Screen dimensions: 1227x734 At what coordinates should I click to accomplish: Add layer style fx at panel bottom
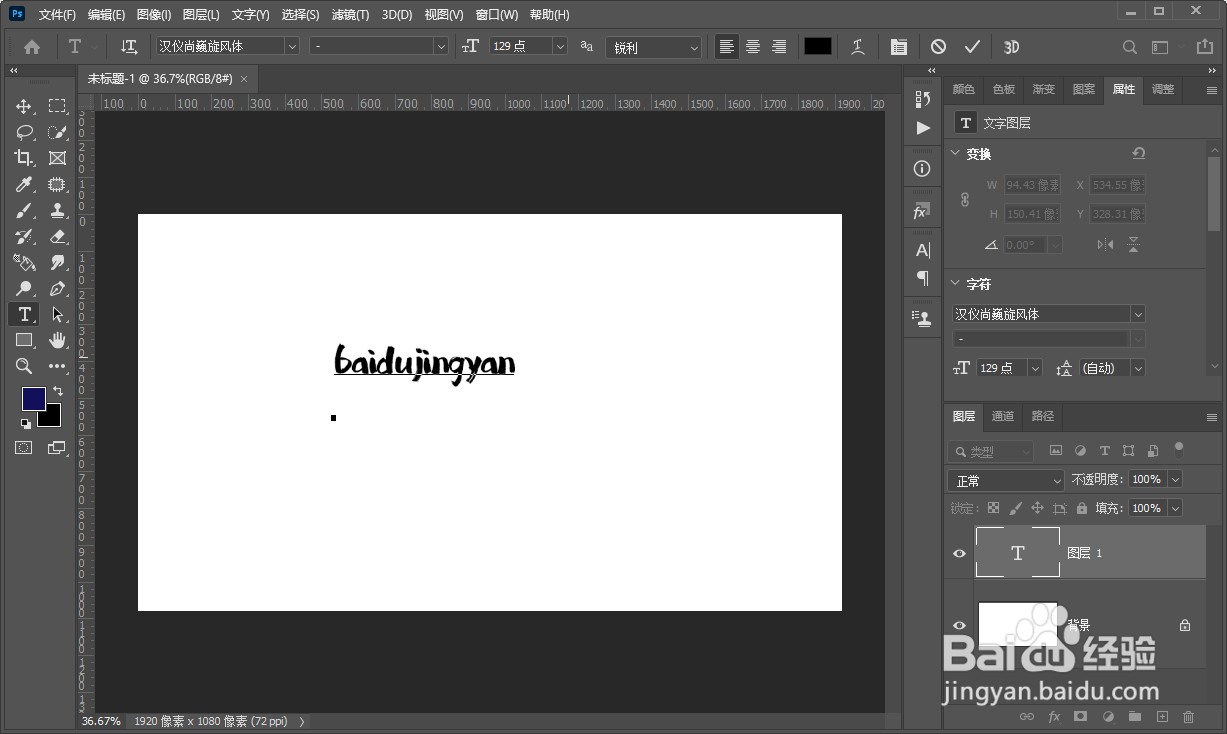(1054, 716)
